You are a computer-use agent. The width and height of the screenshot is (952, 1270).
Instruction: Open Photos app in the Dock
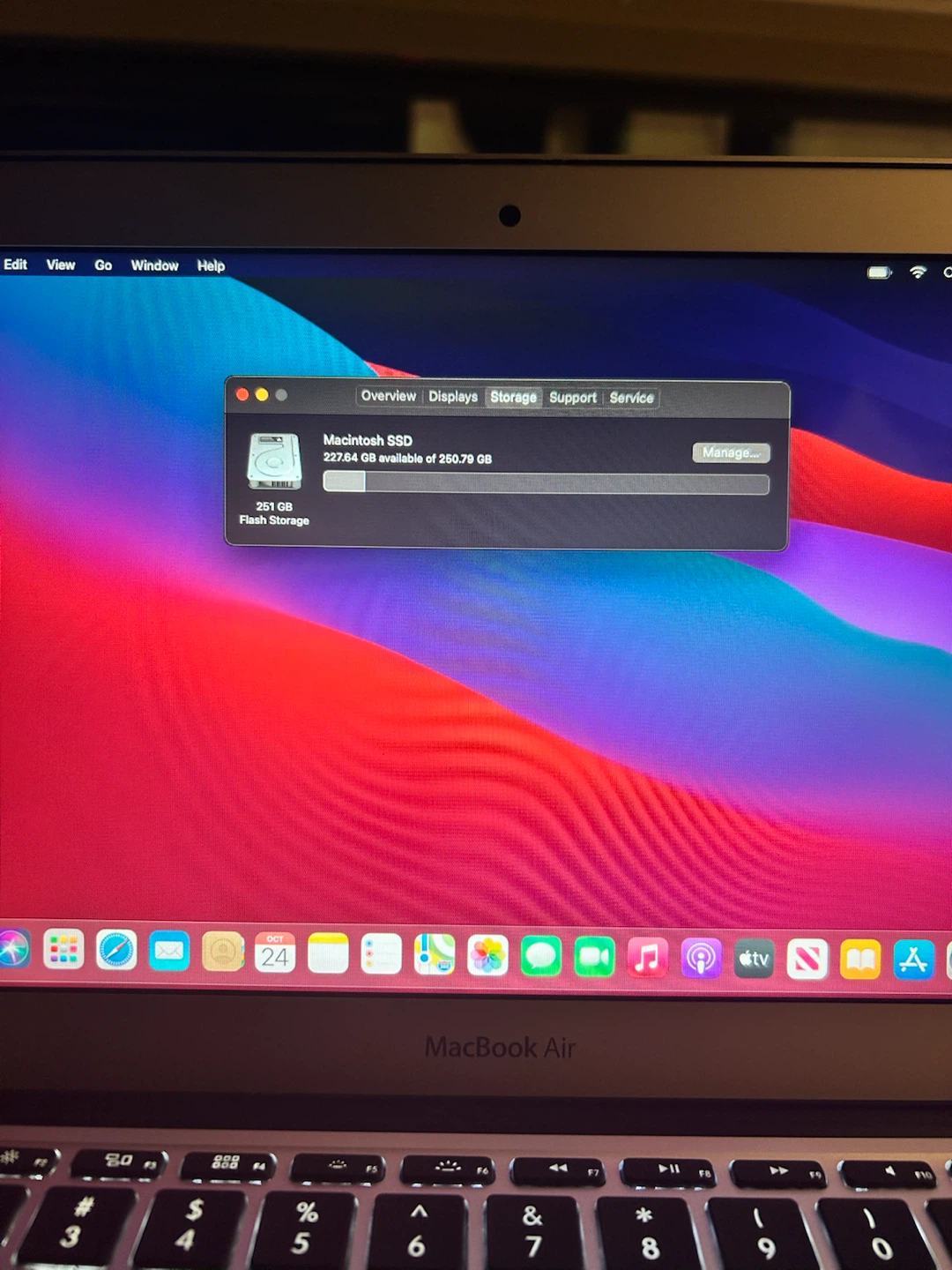(487, 956)
